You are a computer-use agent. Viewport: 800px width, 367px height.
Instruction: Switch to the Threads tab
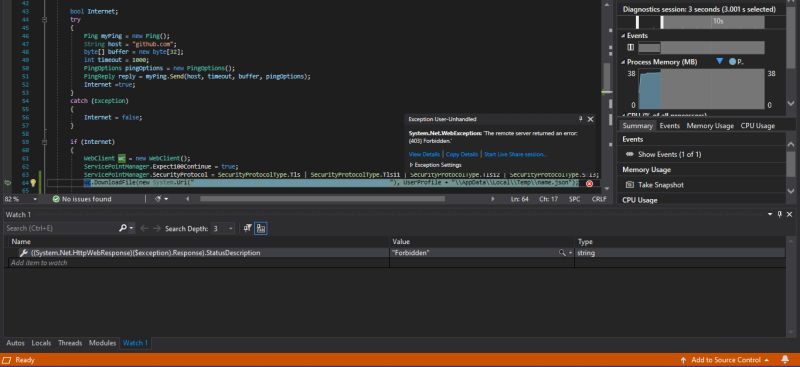[70, 343]
